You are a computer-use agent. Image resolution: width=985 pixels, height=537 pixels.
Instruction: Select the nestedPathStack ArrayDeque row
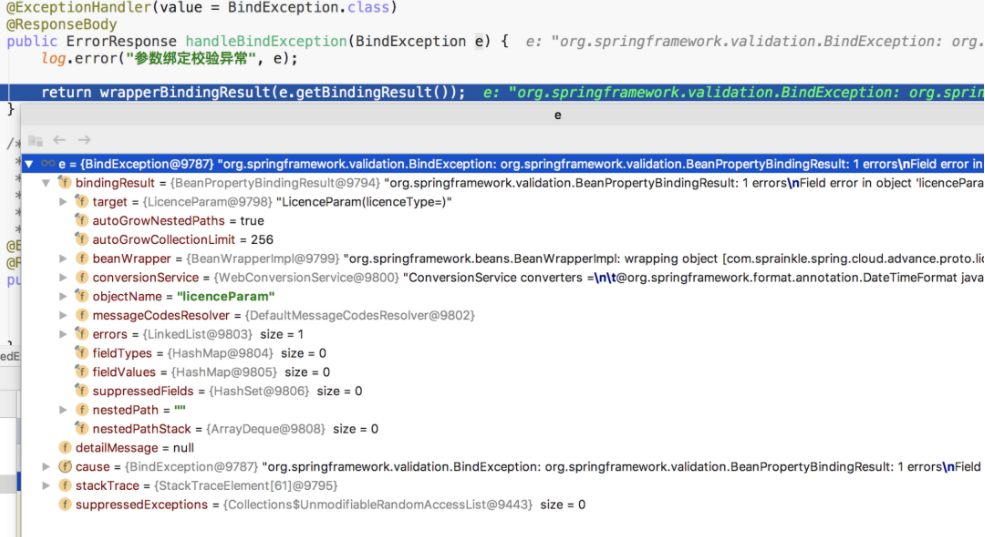[503, 428]
